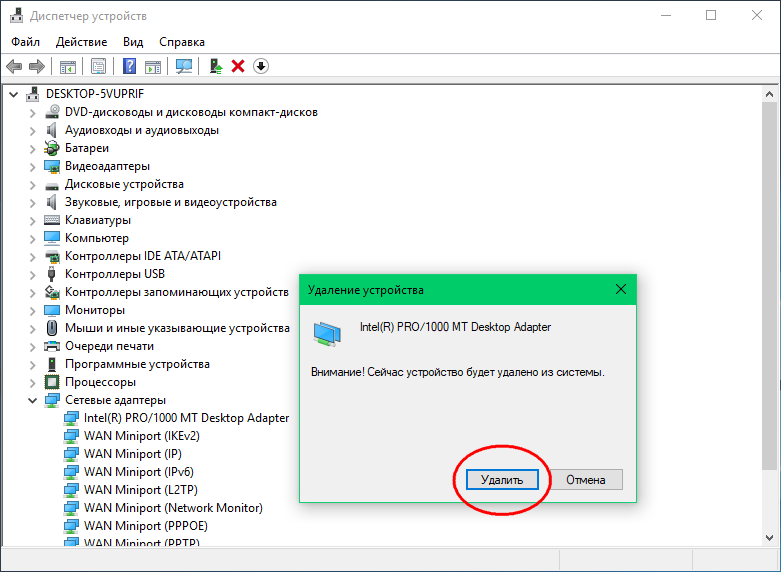Select WAN Miniport (Network Monitor)
This screenshot has width=781, height=572.
click(x=173, y=508)
